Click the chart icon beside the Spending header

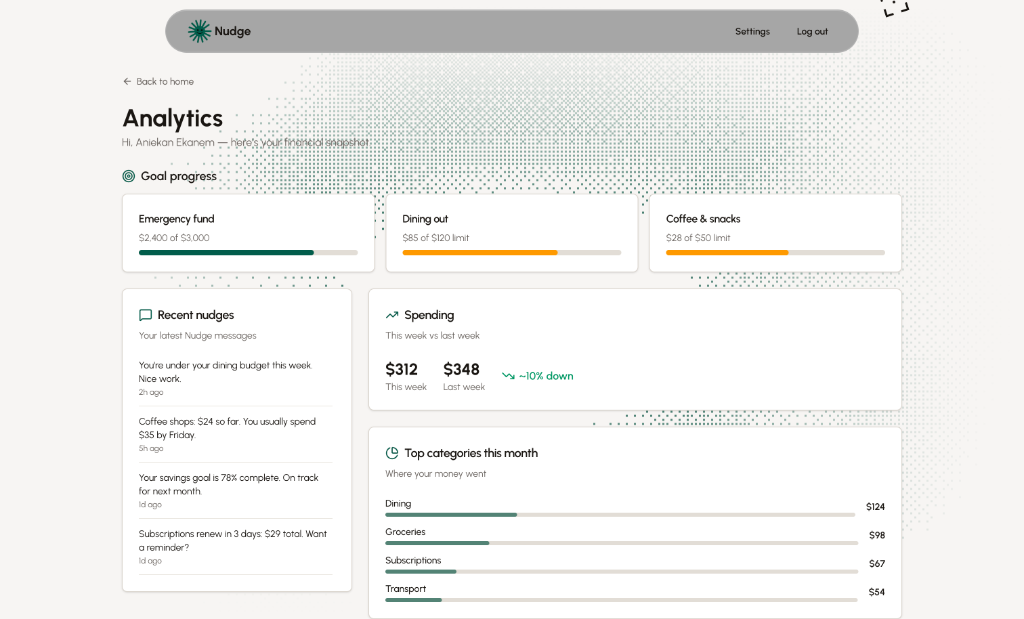tap(391, 314)
